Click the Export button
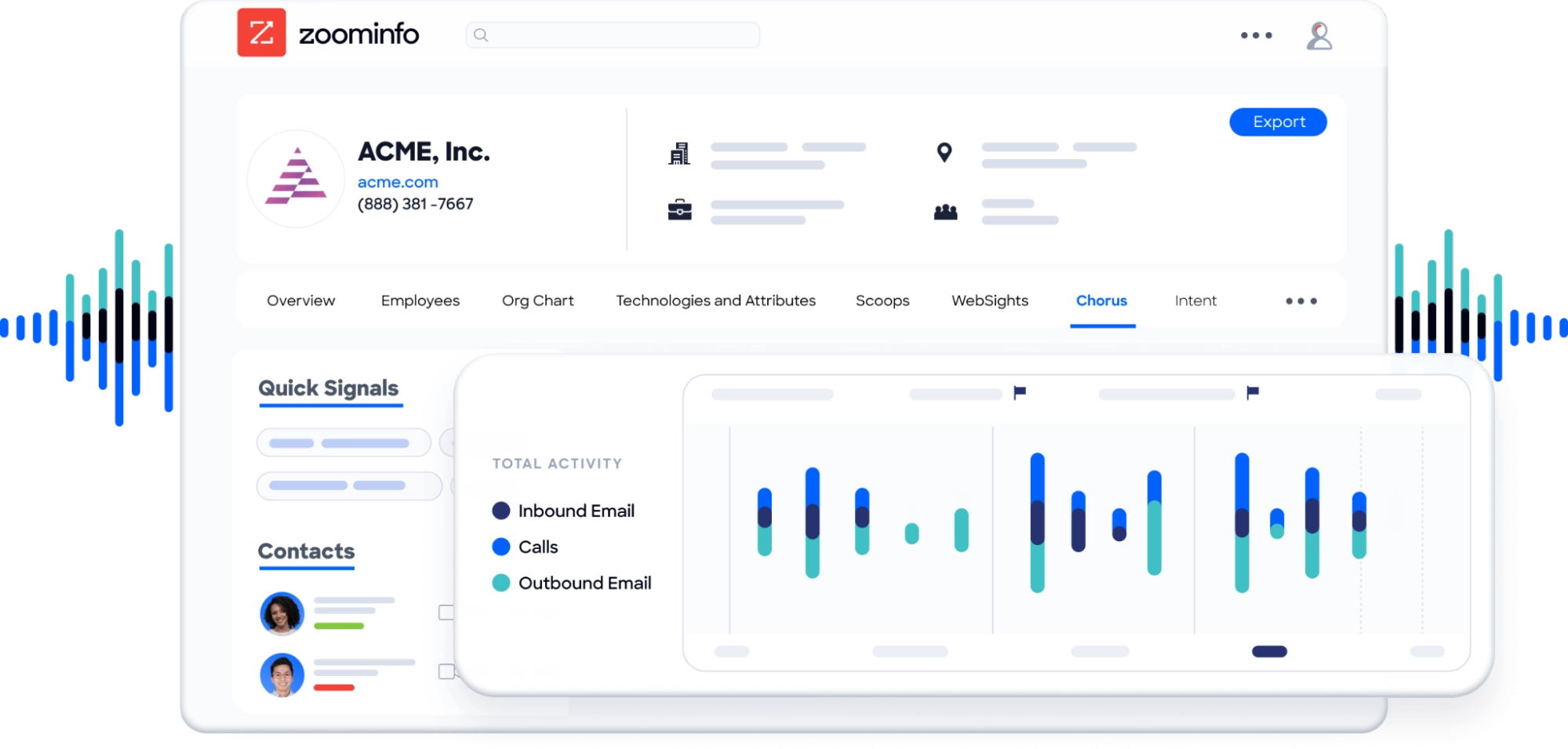 pos(1278,122)
